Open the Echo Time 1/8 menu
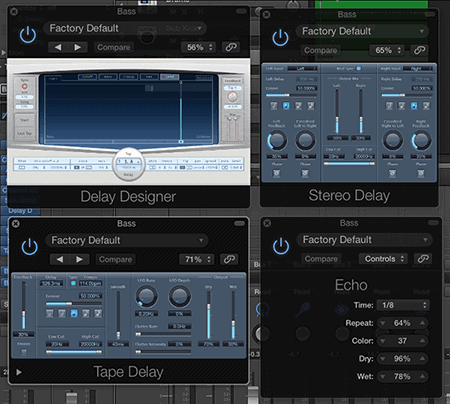This screenshot has height=404, width=450. (403, 305)
